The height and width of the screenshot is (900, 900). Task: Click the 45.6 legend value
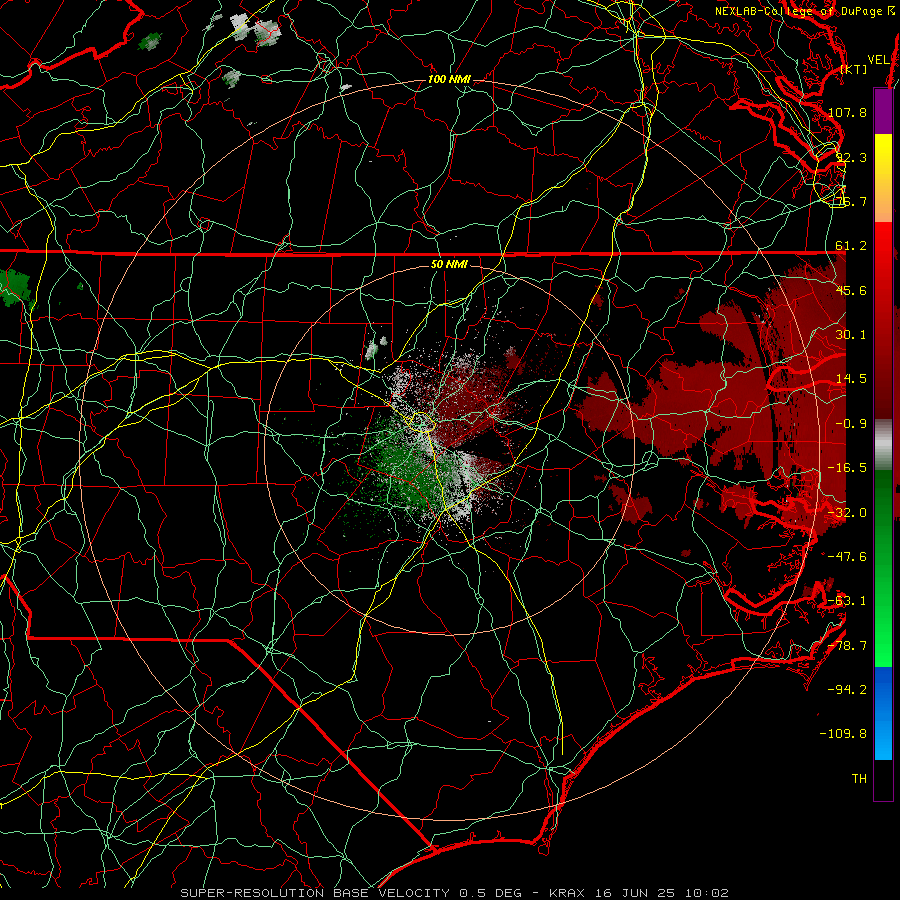point(851,290)
